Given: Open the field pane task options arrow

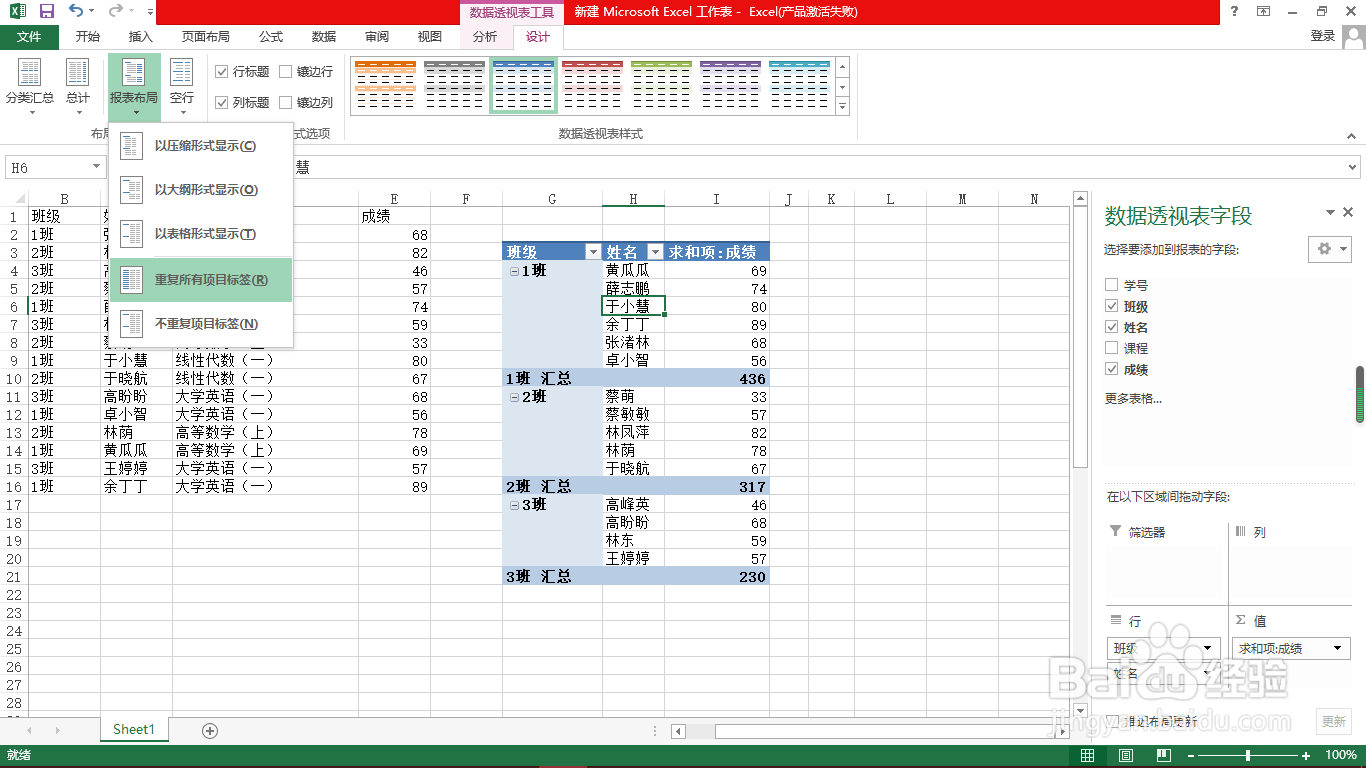Looking at the screenshot, I should (x=1330, y=212).
